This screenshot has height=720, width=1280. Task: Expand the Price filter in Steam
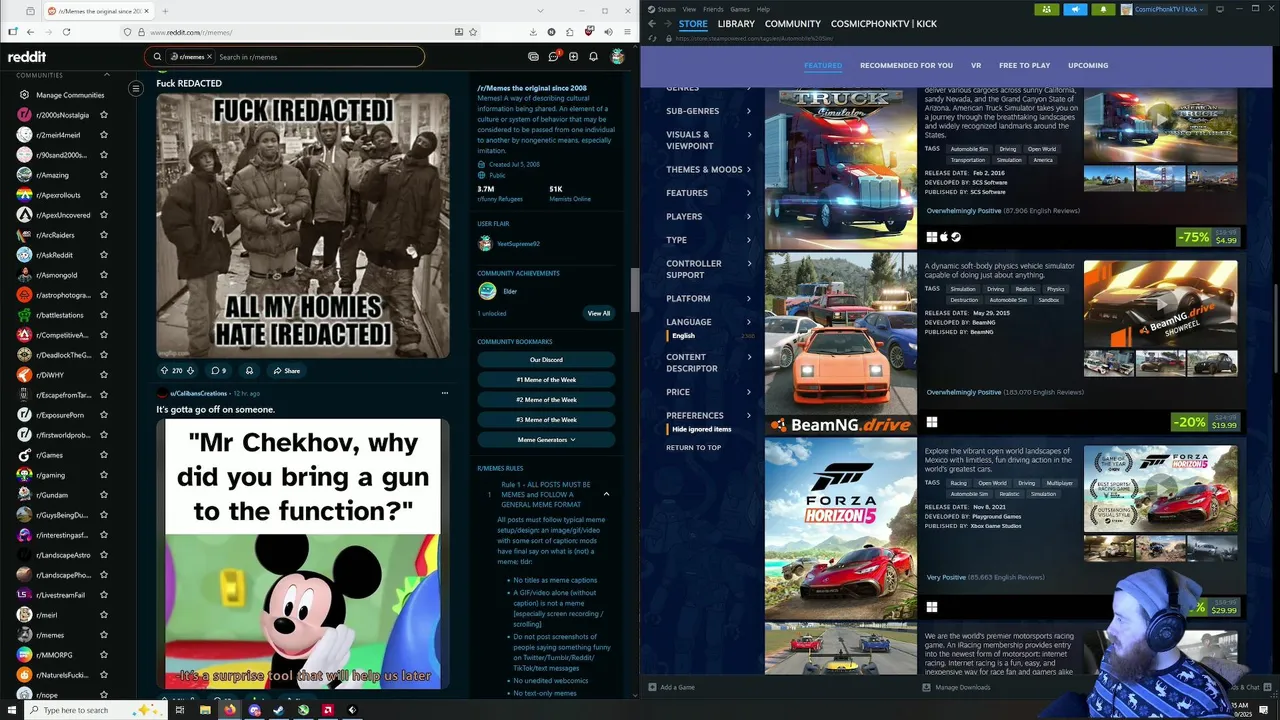click(x=708, y=392)
